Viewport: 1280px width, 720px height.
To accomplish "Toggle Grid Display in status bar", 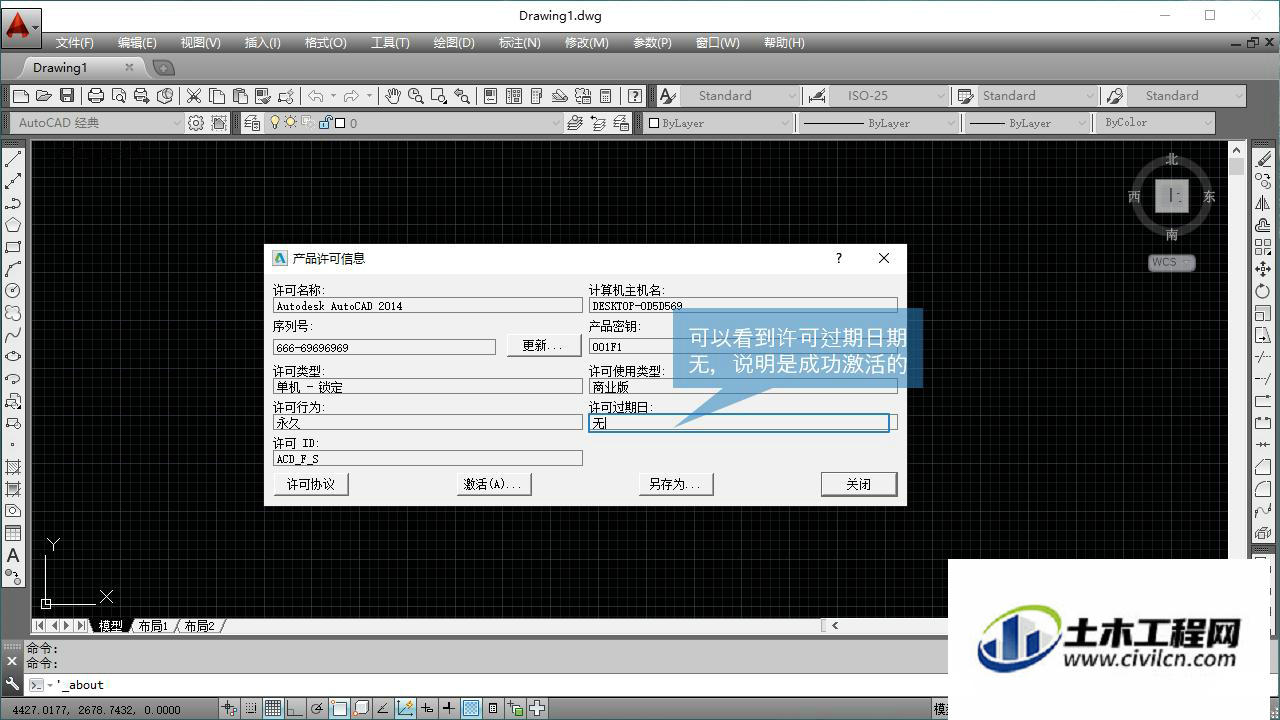I will (273, 708).
